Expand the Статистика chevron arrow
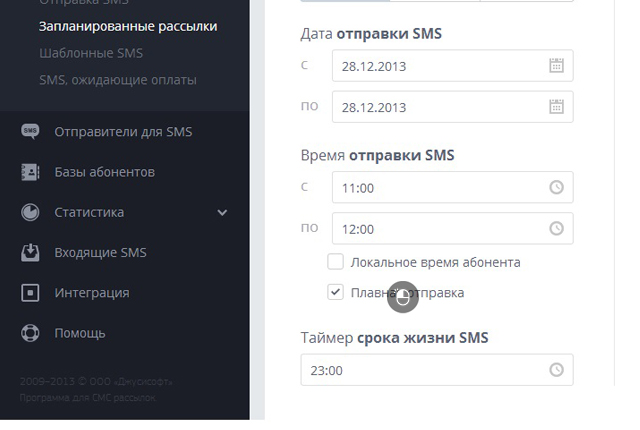 point(222,213)
